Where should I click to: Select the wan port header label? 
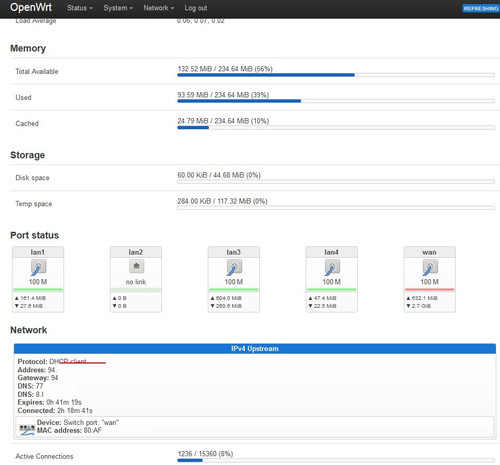tap(429, 252)
